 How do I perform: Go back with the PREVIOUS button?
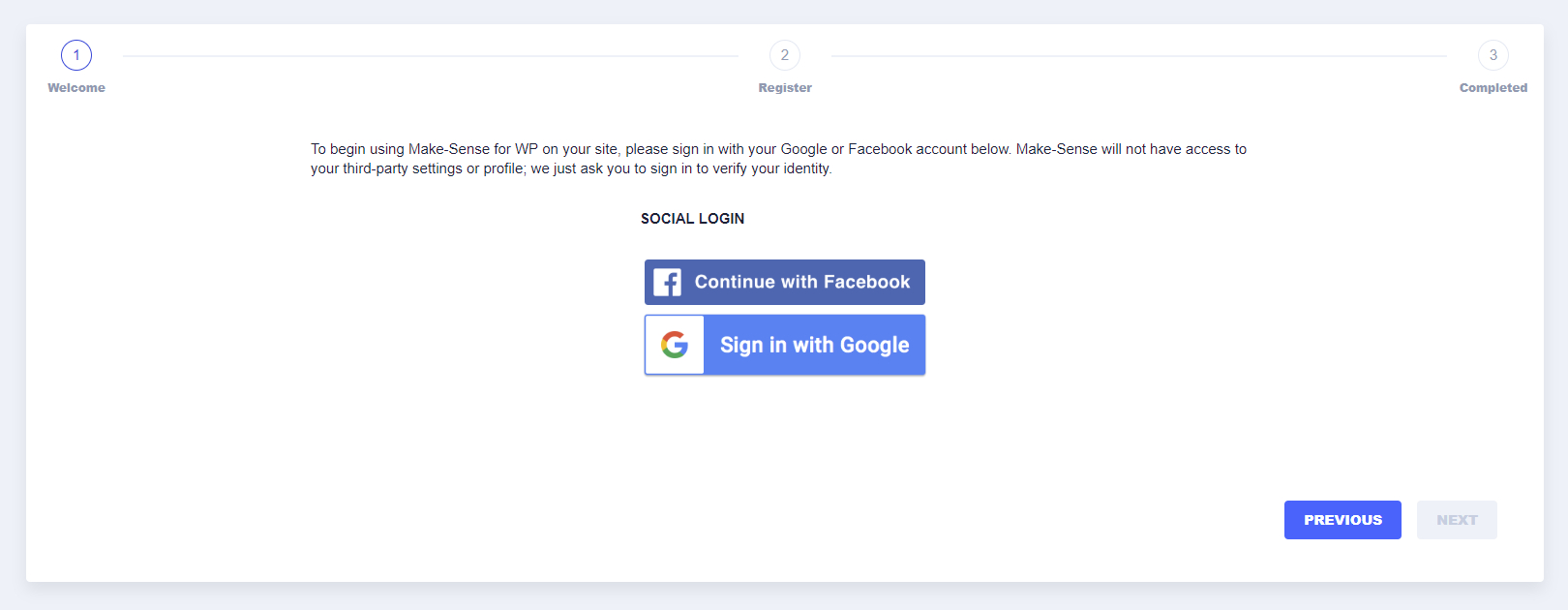point(1342,520)
